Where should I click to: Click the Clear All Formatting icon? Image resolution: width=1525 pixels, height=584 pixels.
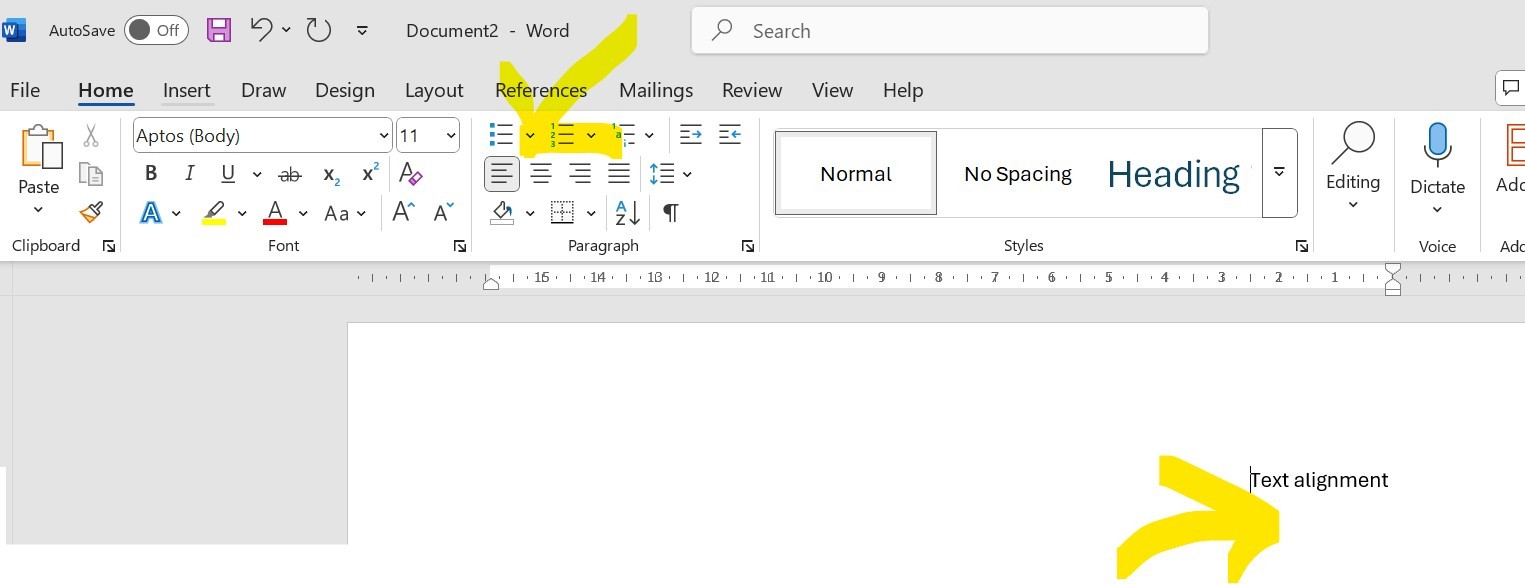tap(410, 173)
